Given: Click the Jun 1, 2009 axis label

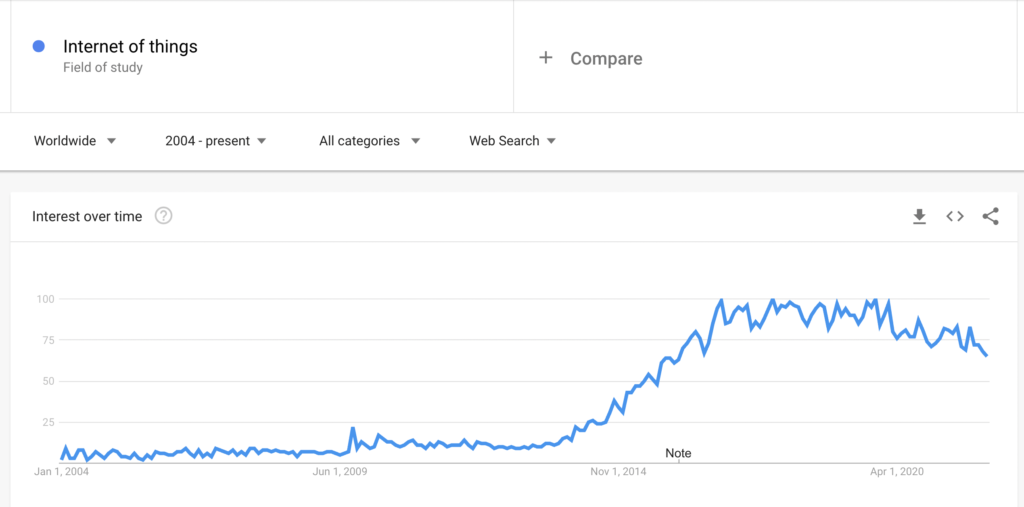Looking at the screenshot, I should tap(341, 472).
